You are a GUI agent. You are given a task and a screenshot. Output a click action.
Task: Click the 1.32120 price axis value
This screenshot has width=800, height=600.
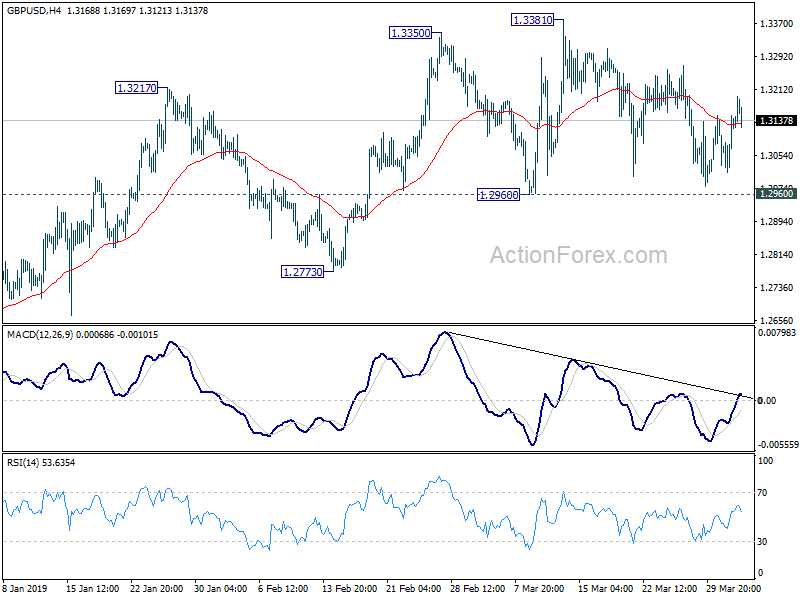(x=777, y=90)
